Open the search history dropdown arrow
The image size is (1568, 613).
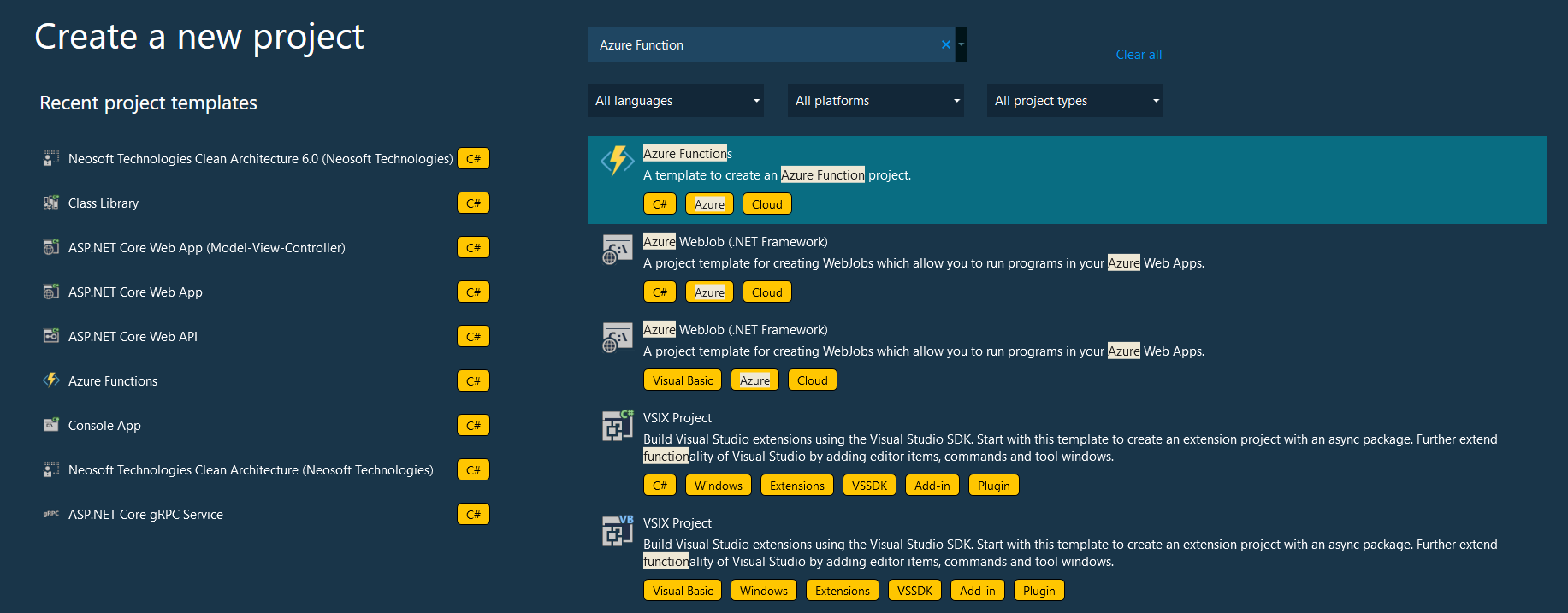(962, 44)
